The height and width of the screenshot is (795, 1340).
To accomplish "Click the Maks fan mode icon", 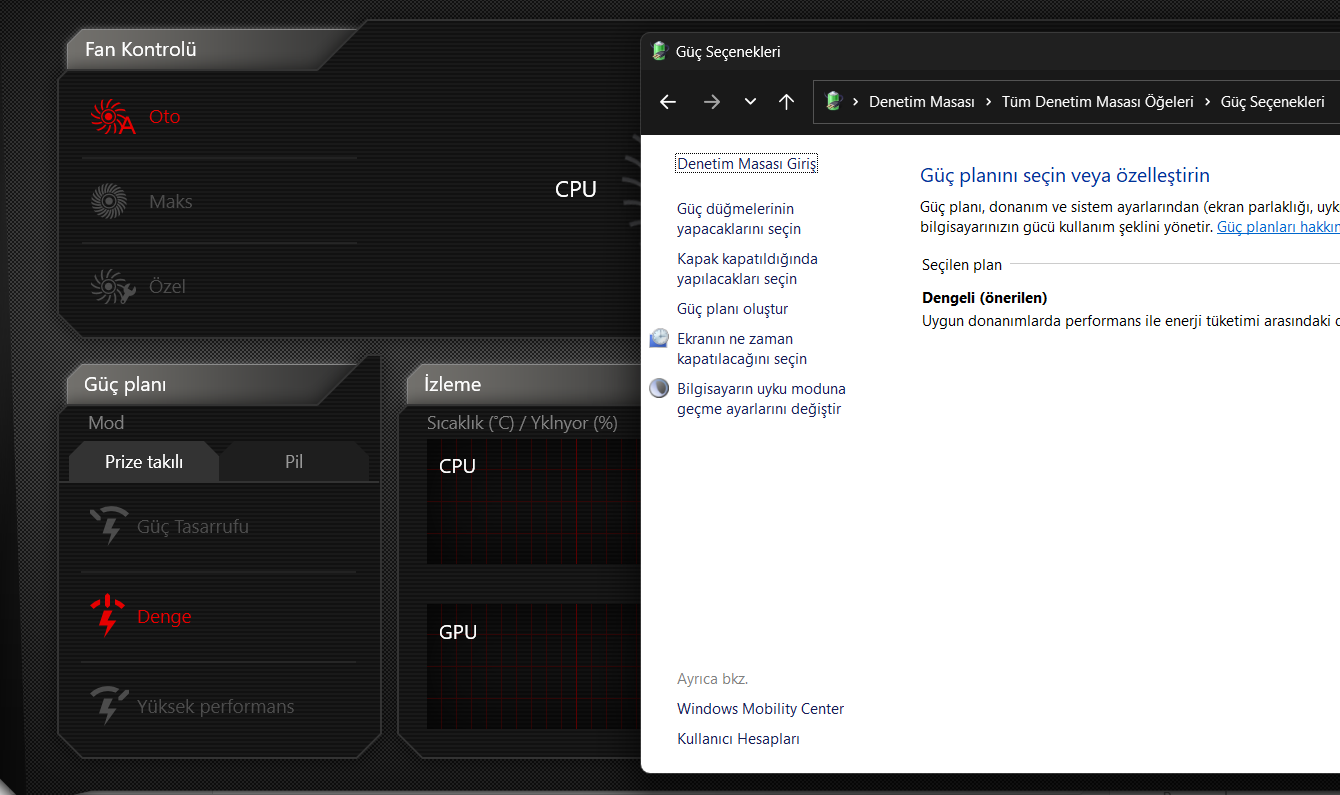I will pyautogui.click(x=108, y=202).
